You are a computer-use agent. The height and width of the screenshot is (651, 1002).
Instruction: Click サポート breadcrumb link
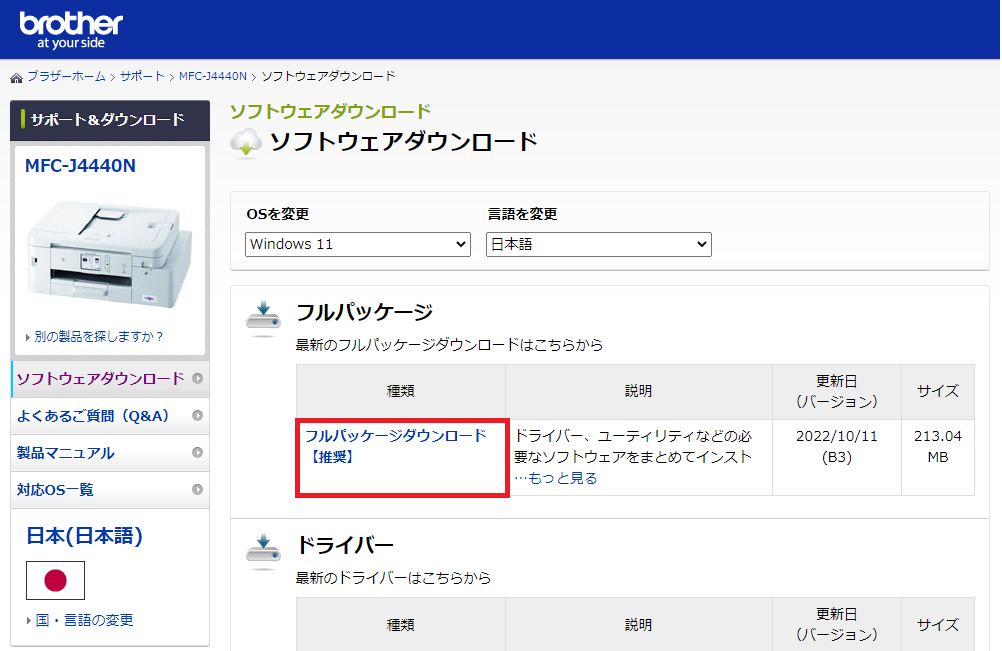click(142, 77)
